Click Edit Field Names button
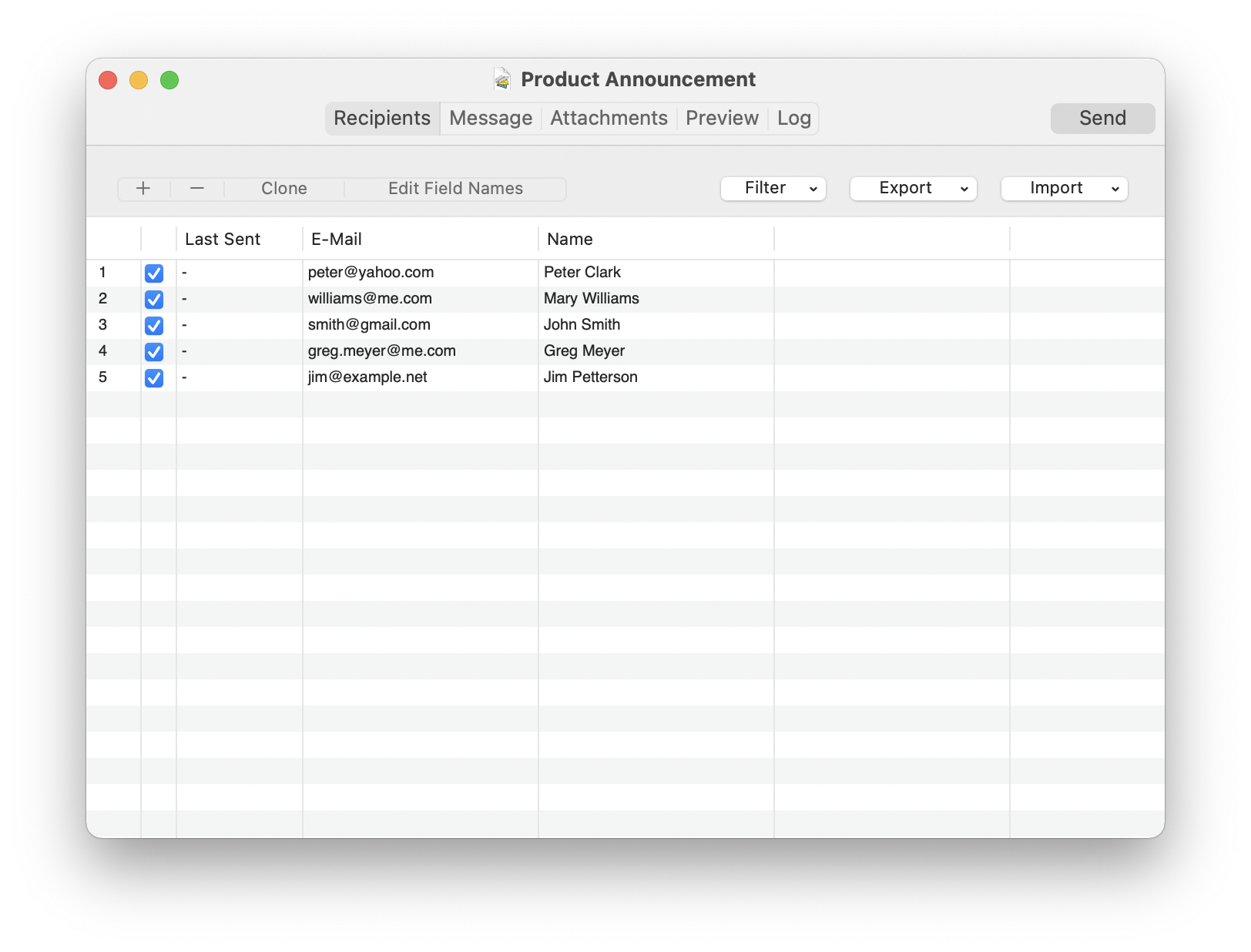1251x952 pixels. (455, 189)
